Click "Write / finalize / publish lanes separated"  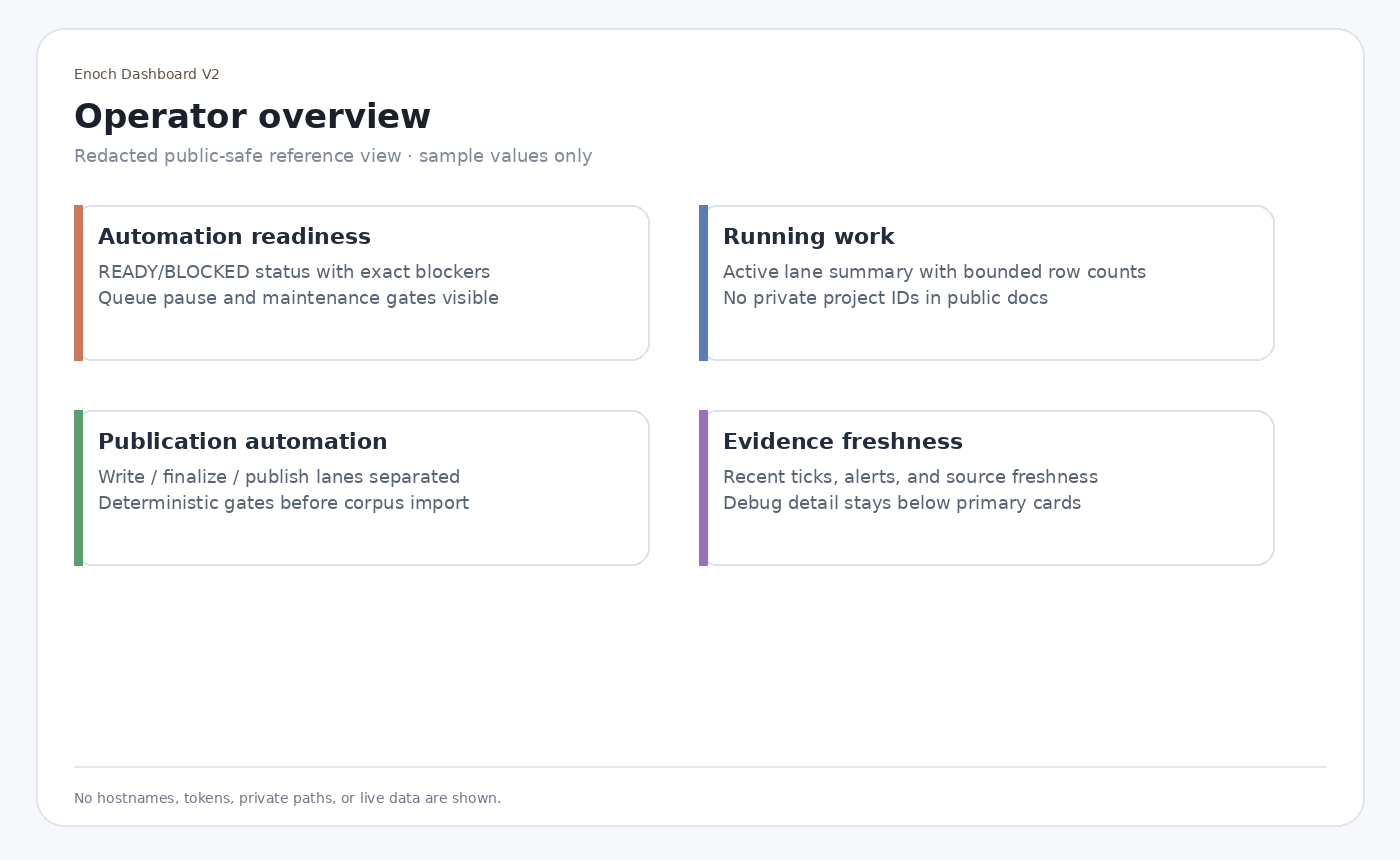(279, 477)
